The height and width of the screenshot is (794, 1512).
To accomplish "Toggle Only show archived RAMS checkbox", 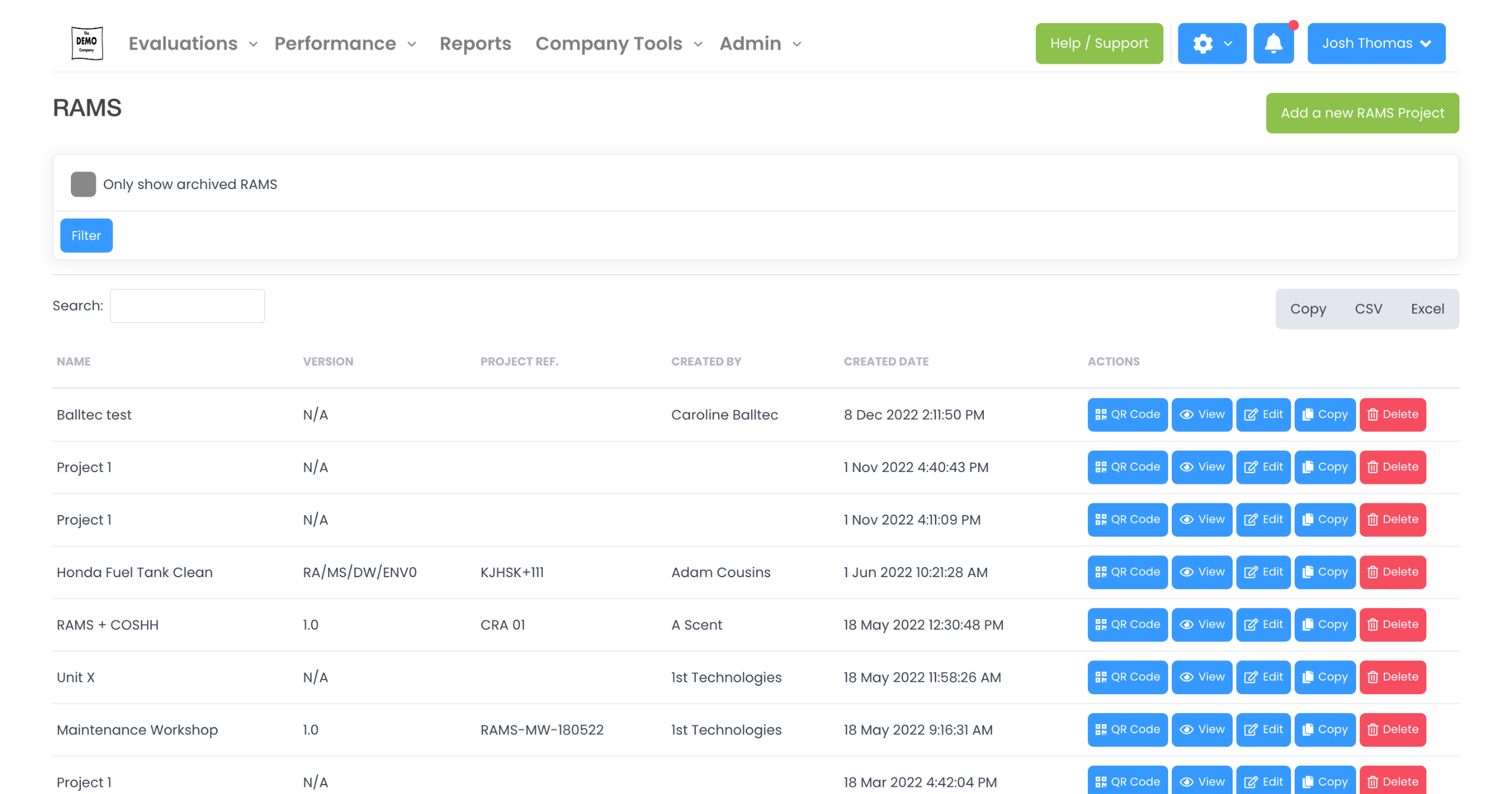I will (x=83, y=184).
